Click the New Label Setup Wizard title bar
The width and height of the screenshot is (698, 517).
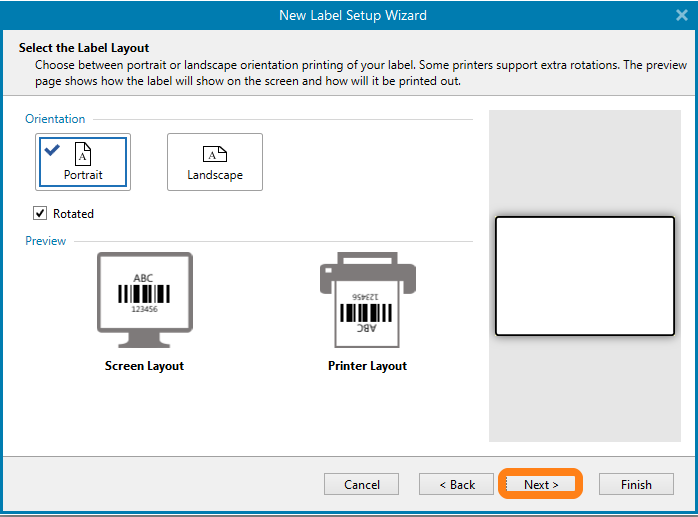350,15
